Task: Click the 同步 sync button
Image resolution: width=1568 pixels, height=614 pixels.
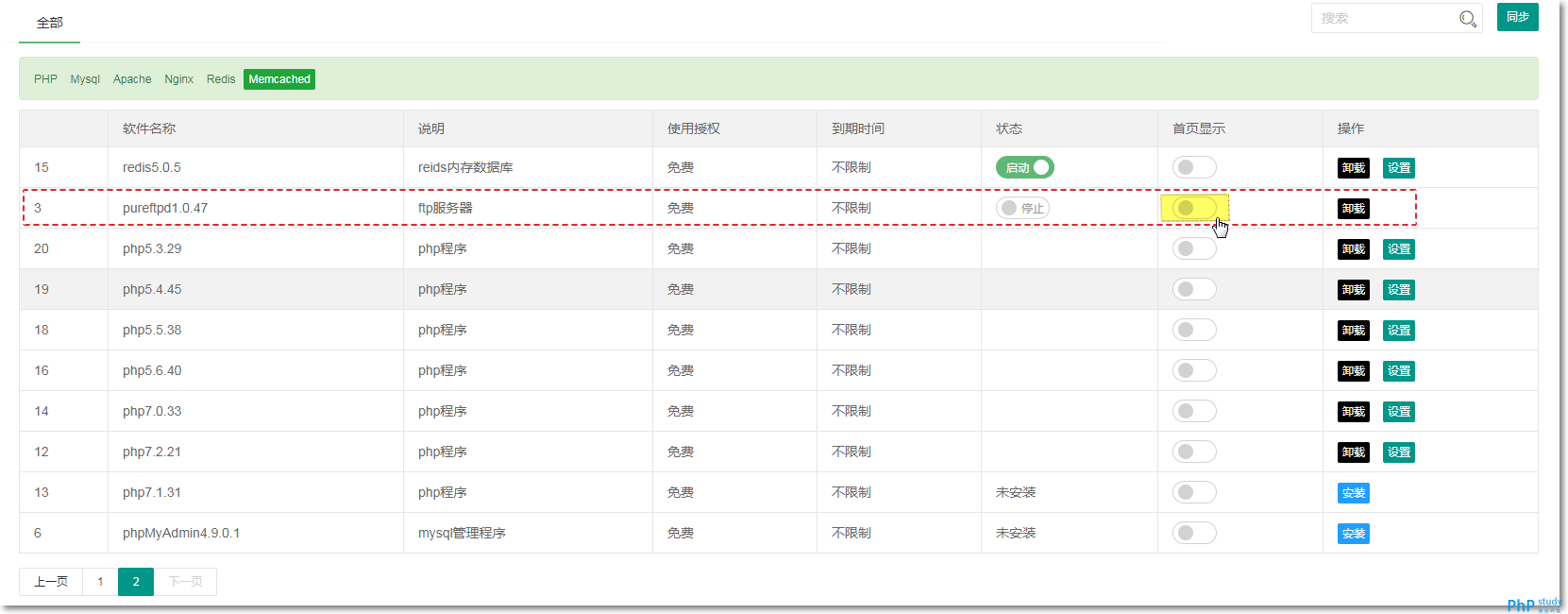Action: 1517,17
